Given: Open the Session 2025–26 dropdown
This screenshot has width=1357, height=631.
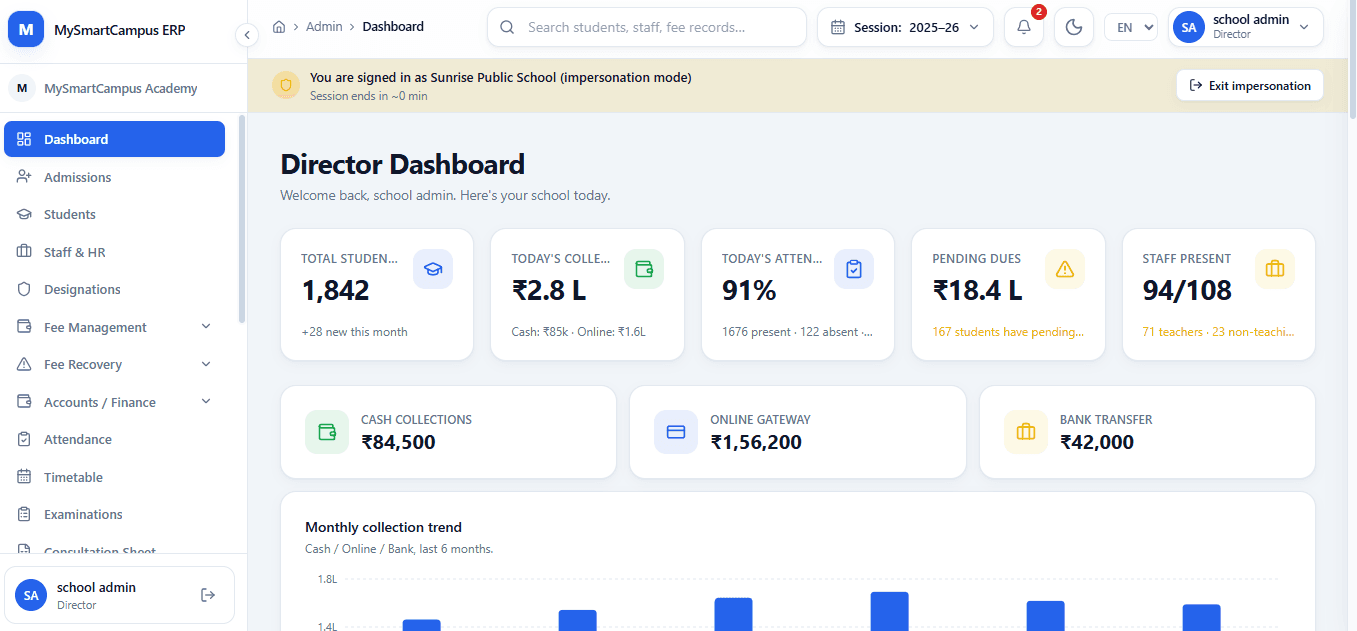Looking at the screenshot, I should click(905, 27).
